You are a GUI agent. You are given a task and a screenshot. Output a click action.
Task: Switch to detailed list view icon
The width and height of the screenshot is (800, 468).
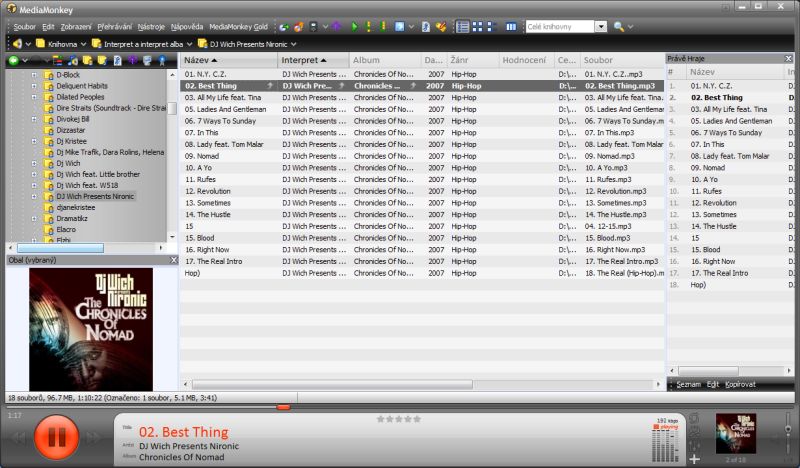coord(463,27)
